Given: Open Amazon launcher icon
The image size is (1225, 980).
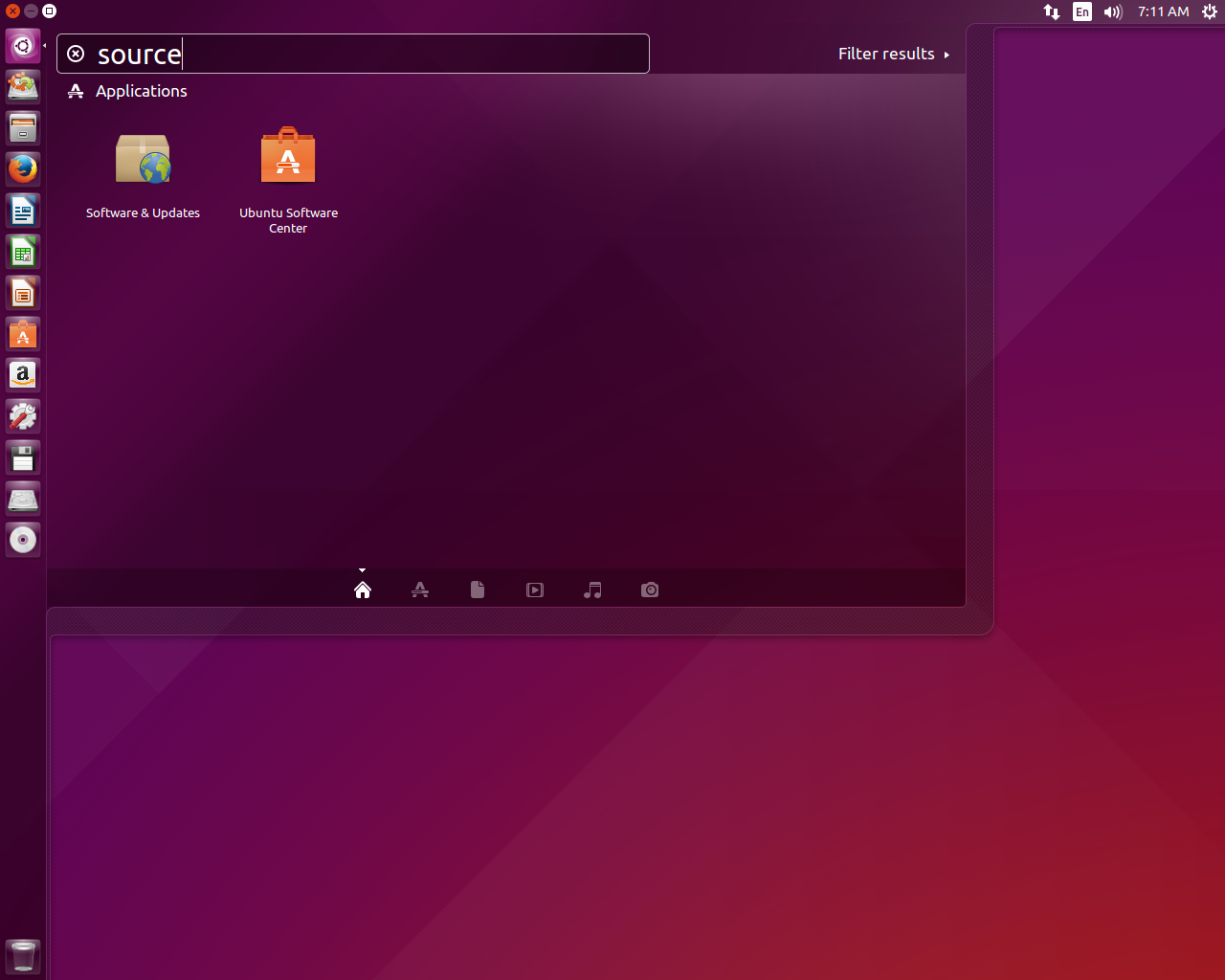Looking at the screenshot, I should tap(23, 374).
